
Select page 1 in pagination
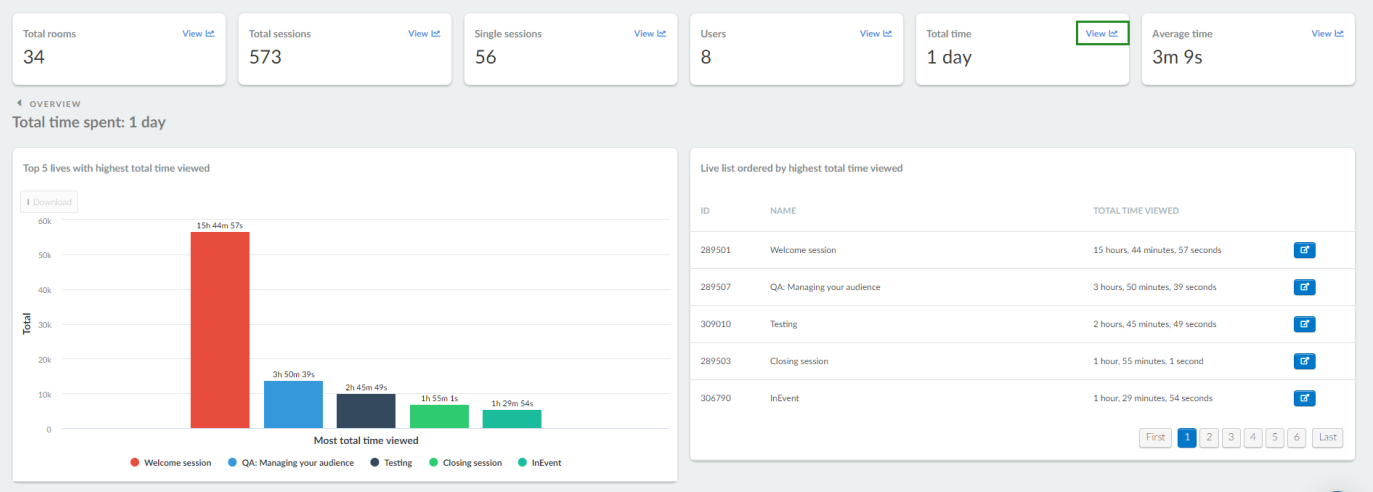[x=1187, y=437]
